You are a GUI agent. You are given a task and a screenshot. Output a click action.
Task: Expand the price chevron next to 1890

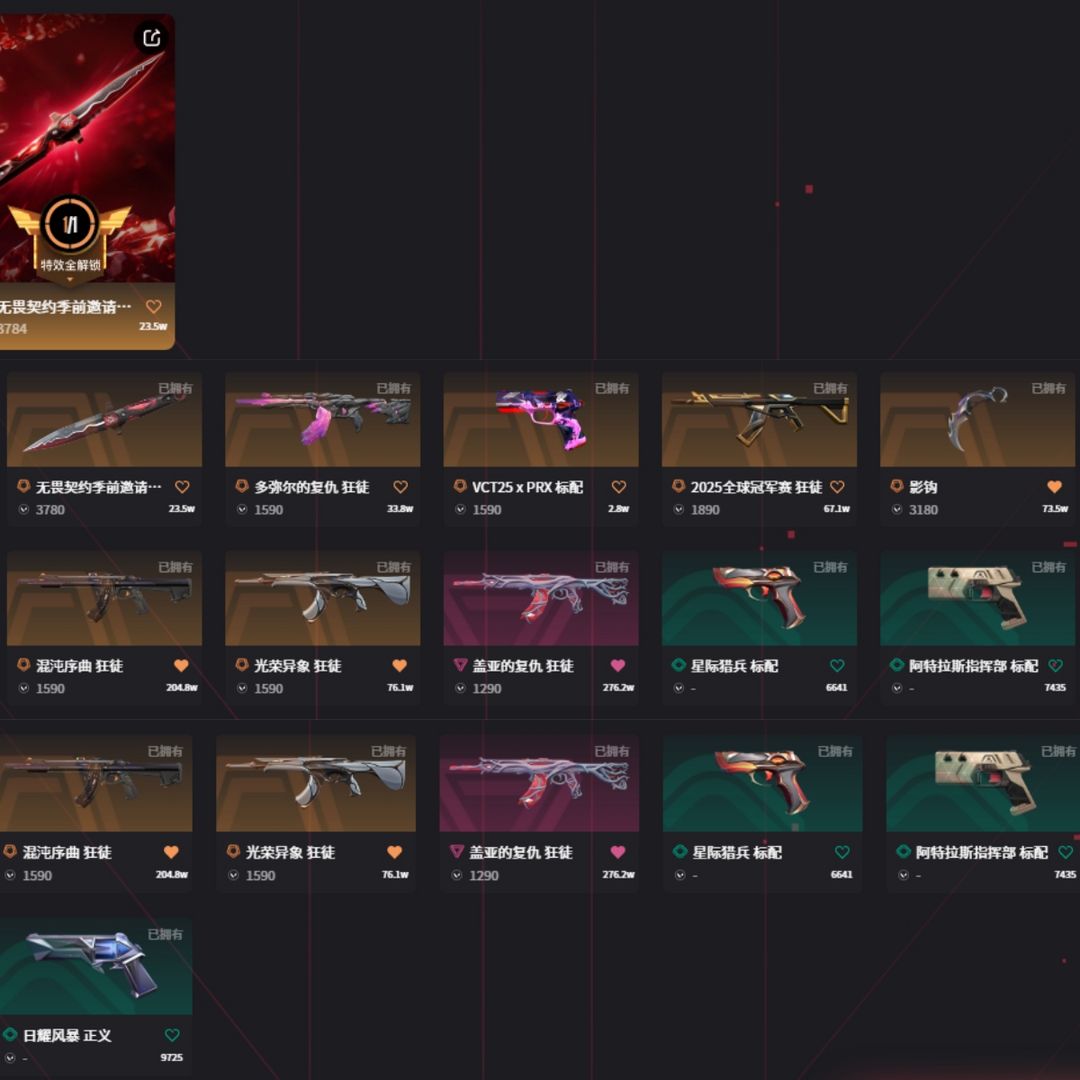(678, 510)
